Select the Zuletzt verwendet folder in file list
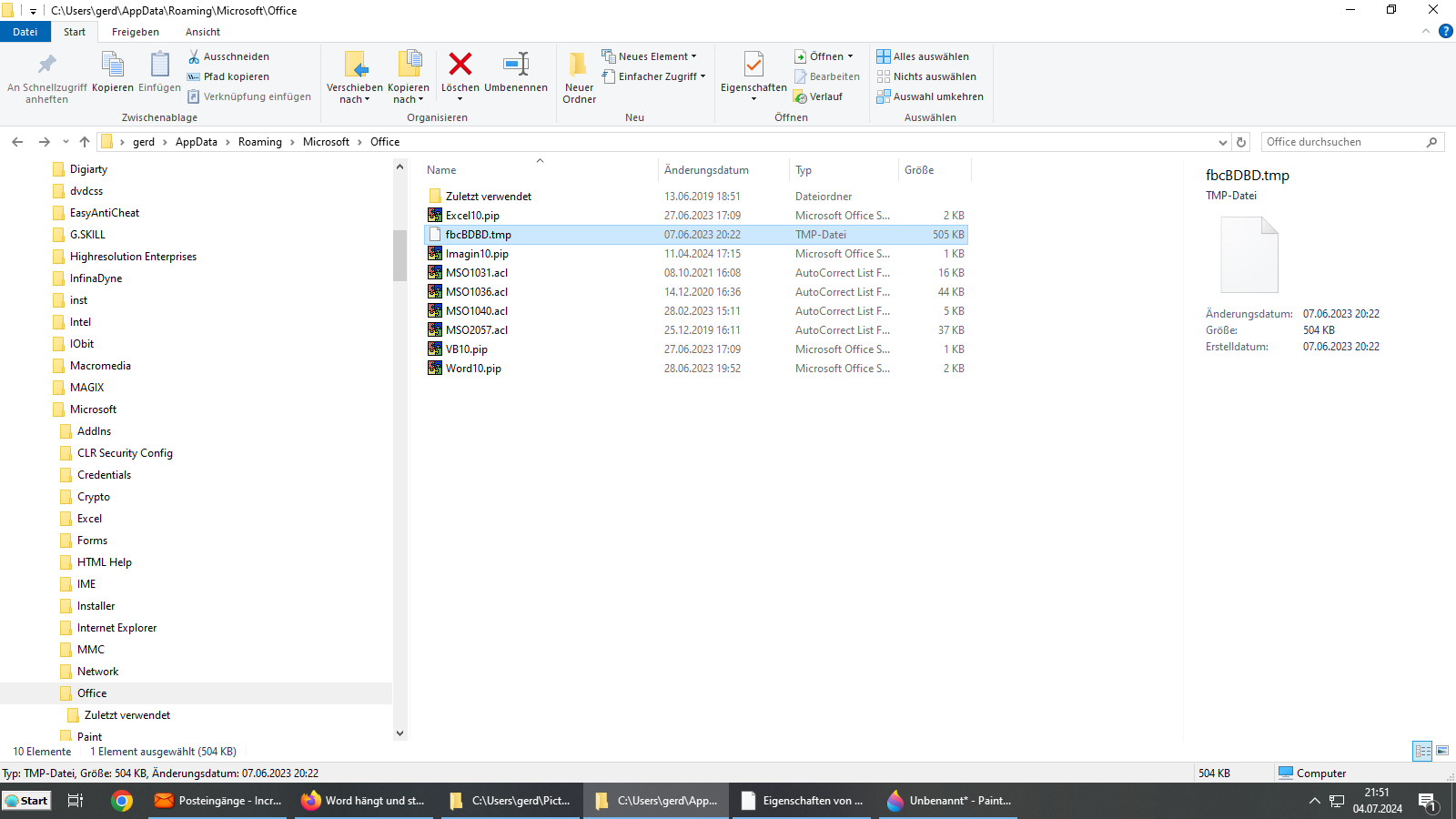This screenshot has height=819, width=1456. 489,197
